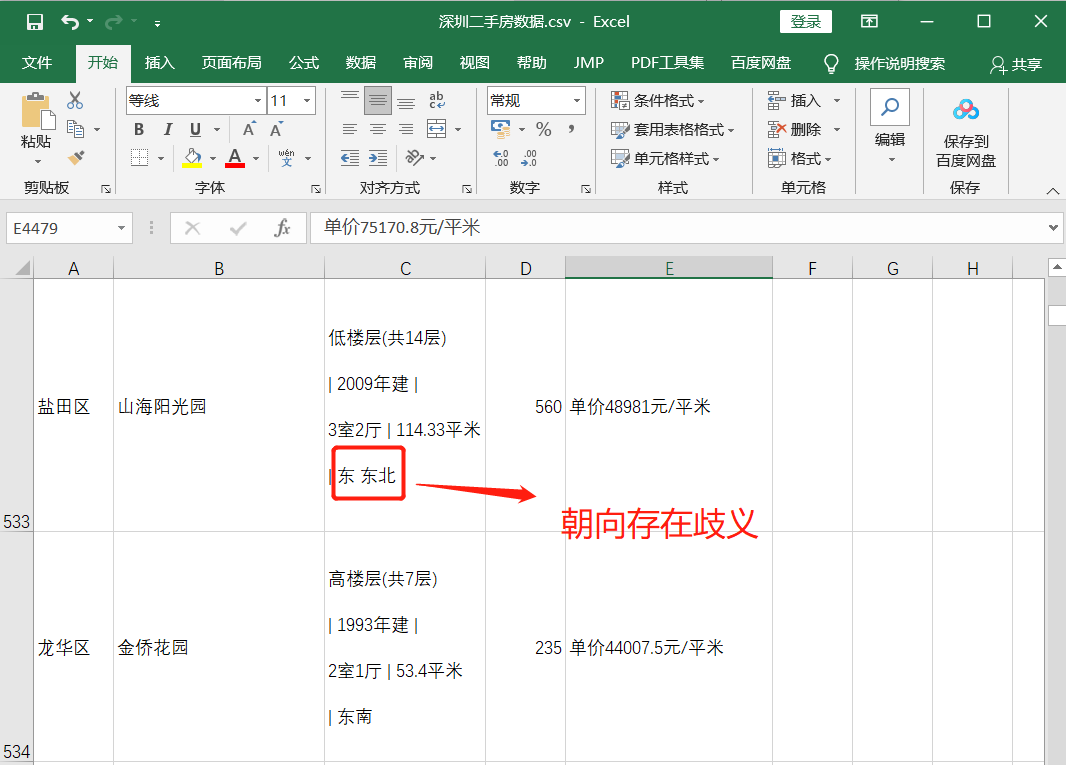Screen dimensions: 1066x765
Task: Select all cells via corner triangle
Action: pyautogui.click(x=22, y=267)
